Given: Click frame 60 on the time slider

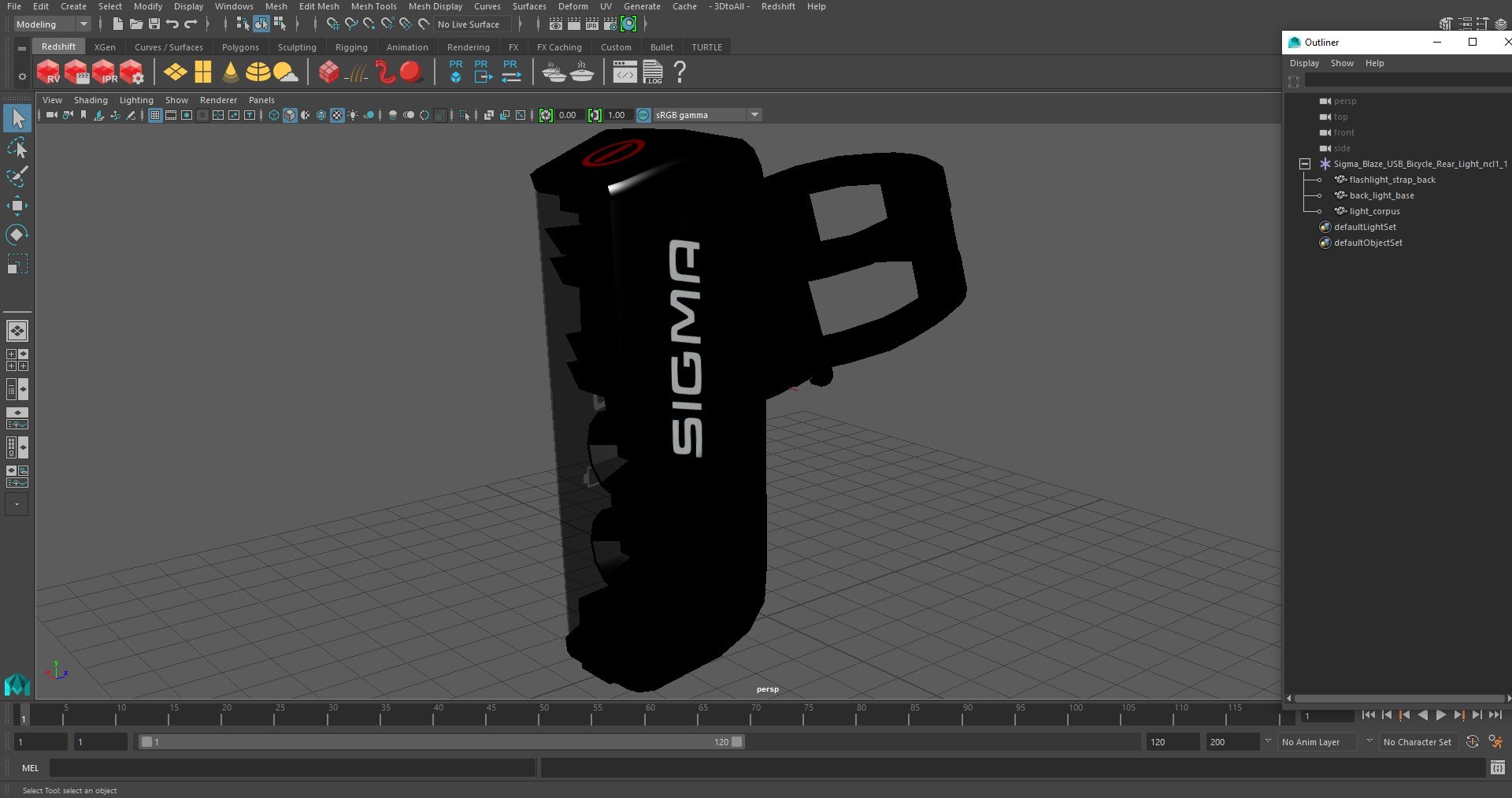Looking at the screenshot, I should [x=650, y=714].
